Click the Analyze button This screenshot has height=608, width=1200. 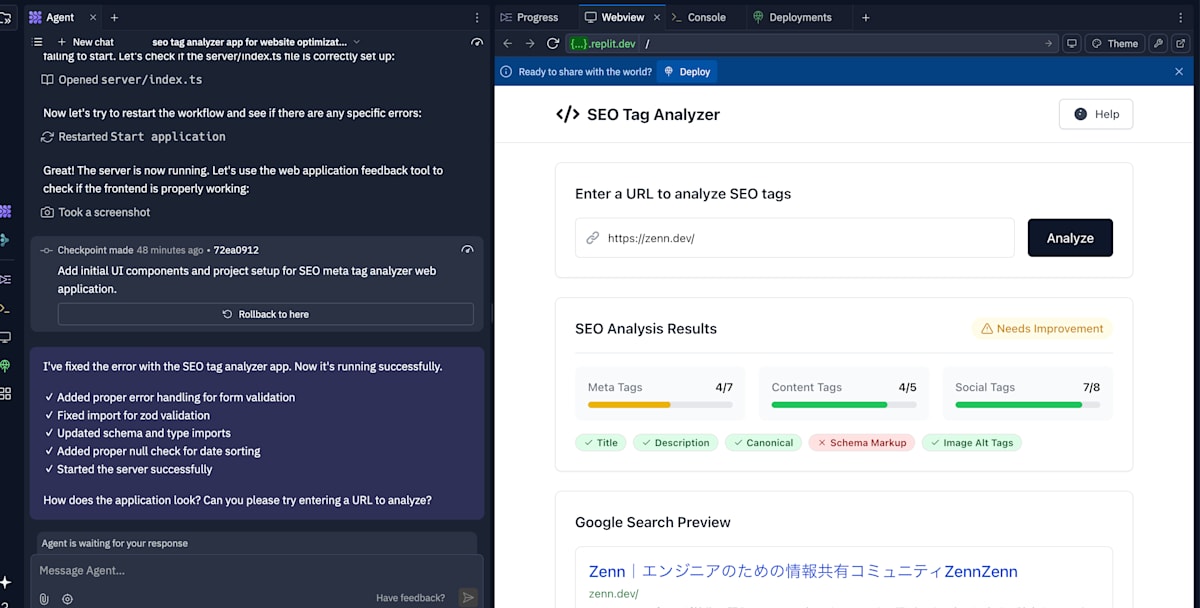1070,237
